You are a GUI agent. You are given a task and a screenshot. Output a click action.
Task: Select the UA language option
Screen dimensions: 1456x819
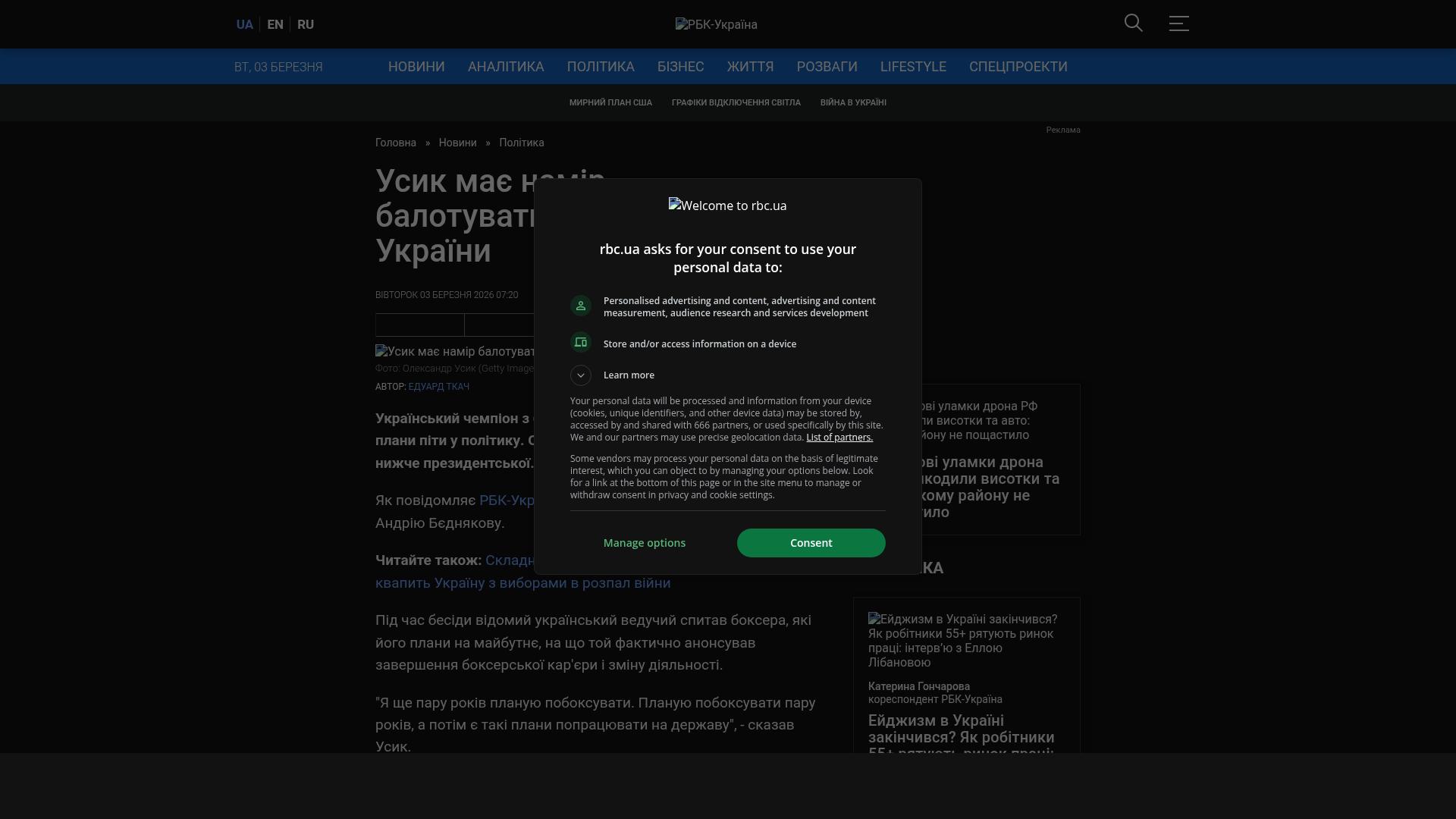tap(244, 24)
